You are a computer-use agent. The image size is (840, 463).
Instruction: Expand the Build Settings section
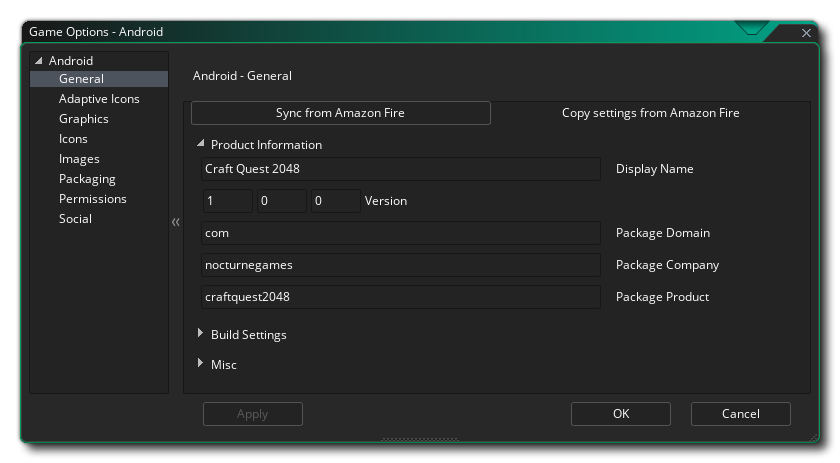pyautogui.click(x=201, y=334)
